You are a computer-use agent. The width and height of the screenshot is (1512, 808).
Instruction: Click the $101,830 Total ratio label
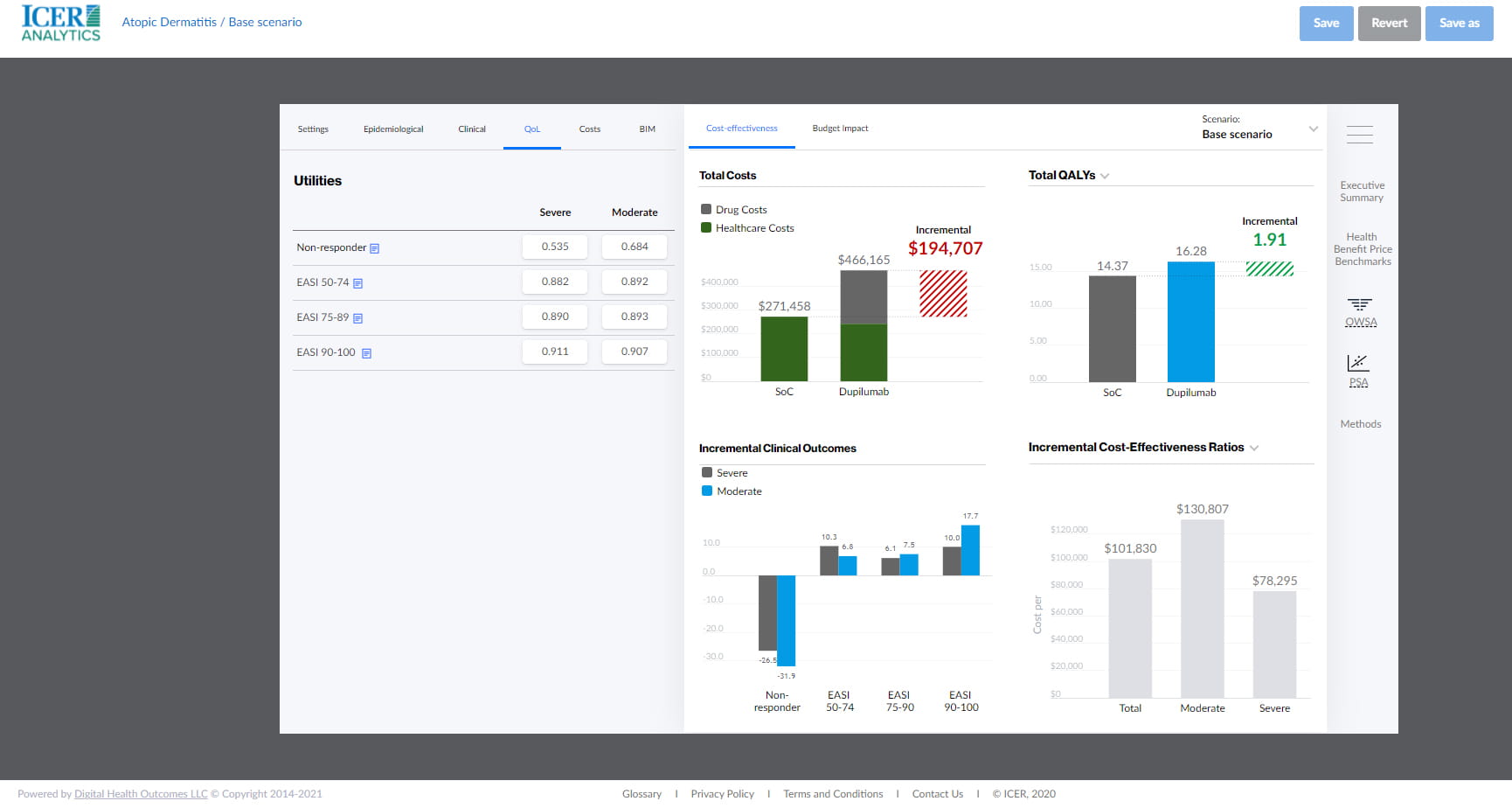click(x=1130, y=548)
